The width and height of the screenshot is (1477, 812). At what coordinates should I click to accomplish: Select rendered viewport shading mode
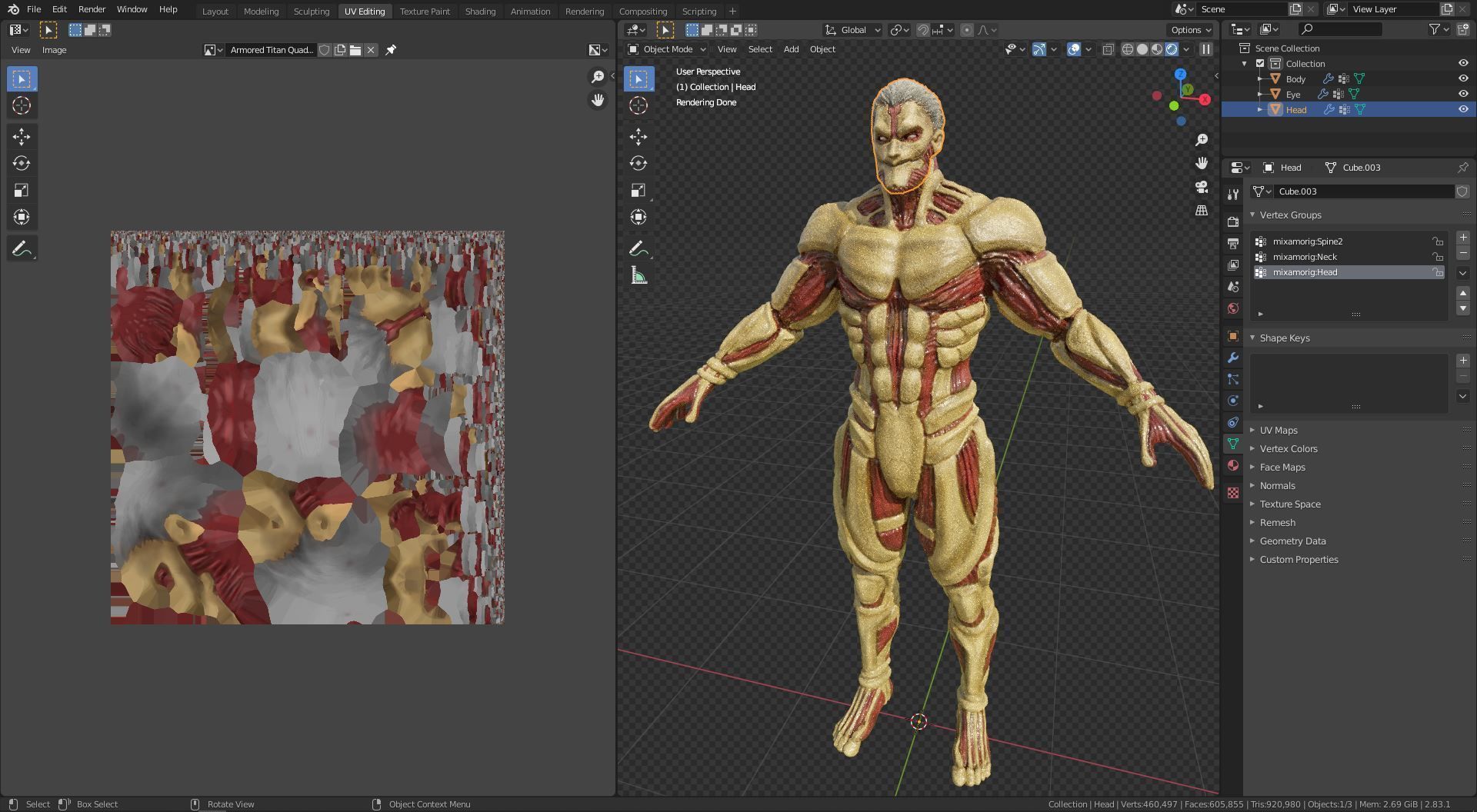1172,49
